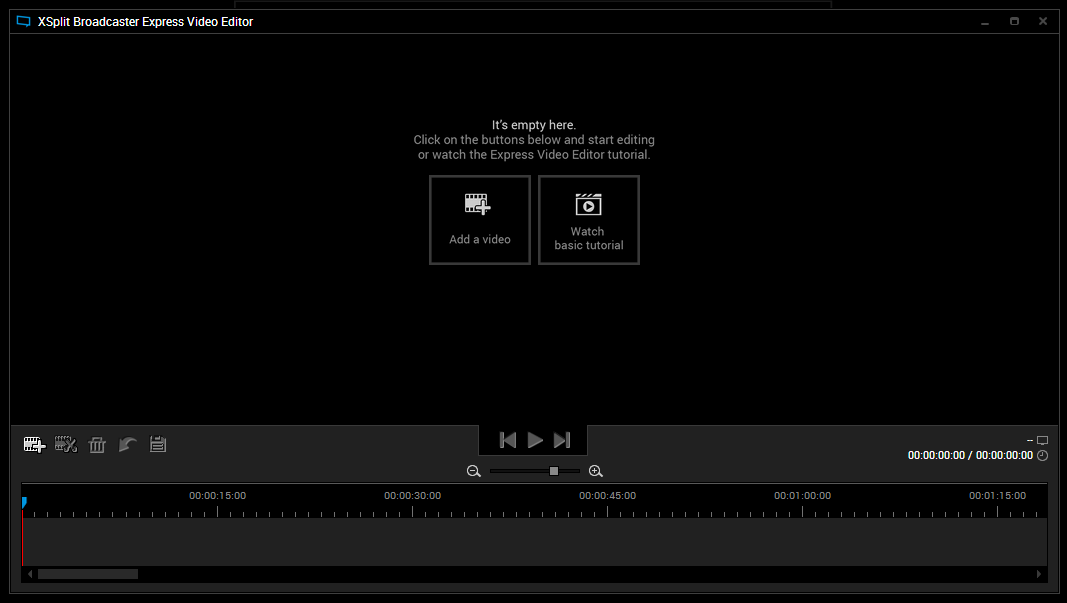Screen dimensions: 1067x603
Task: Open the Watch basic tutorial button
Action: pyautogui.click(x=589, y=220)
